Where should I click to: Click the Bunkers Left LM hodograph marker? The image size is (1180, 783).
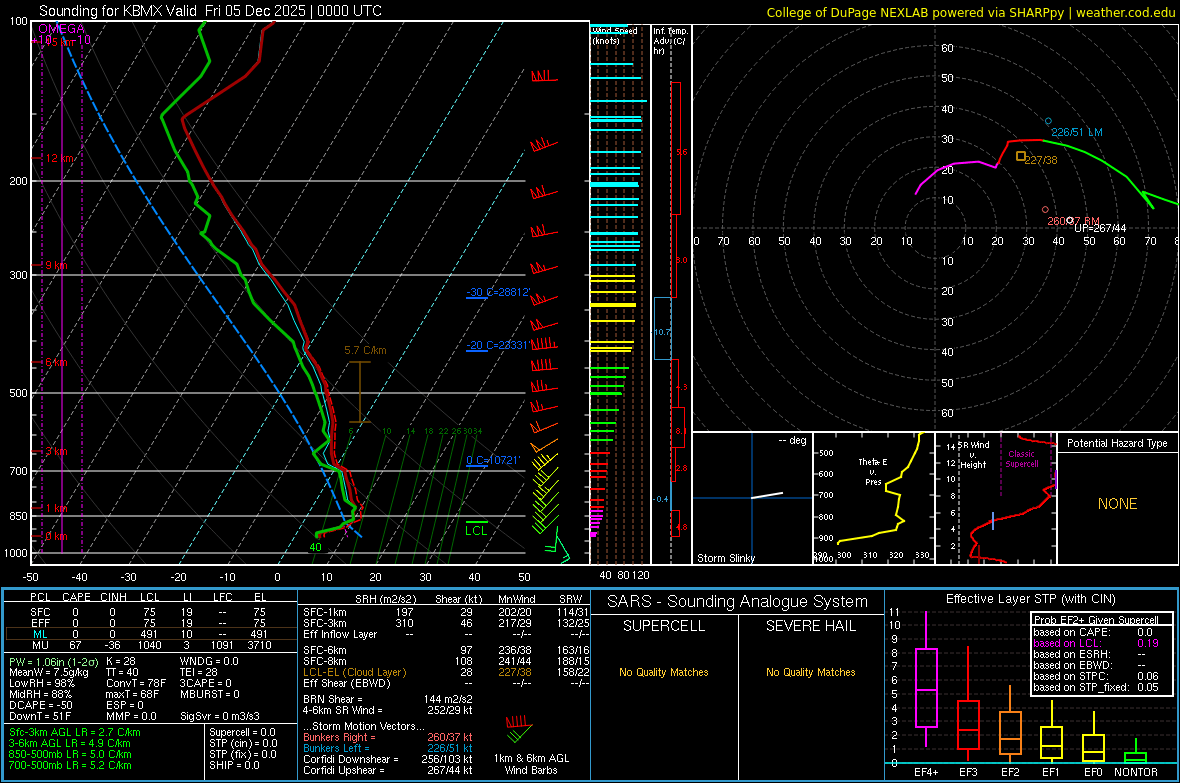pos(1048,121)
